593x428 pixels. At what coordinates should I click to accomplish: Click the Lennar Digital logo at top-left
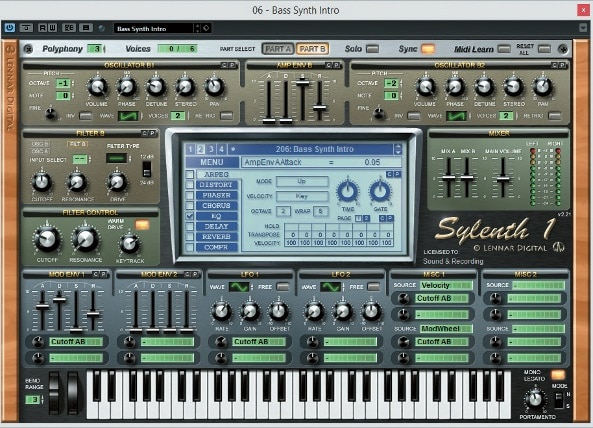(10, 49)
